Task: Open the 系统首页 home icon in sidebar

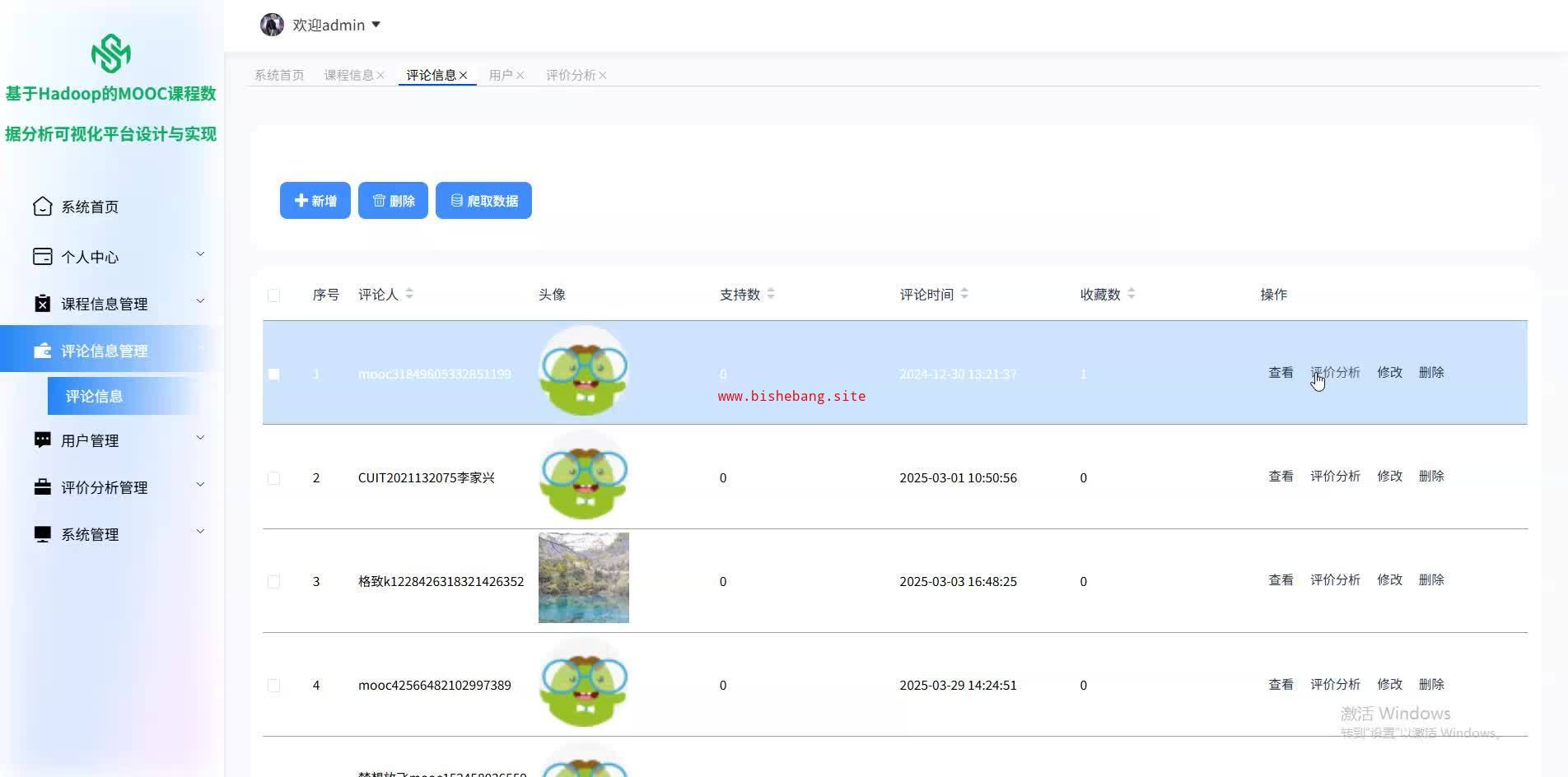Action: [42, 207]
